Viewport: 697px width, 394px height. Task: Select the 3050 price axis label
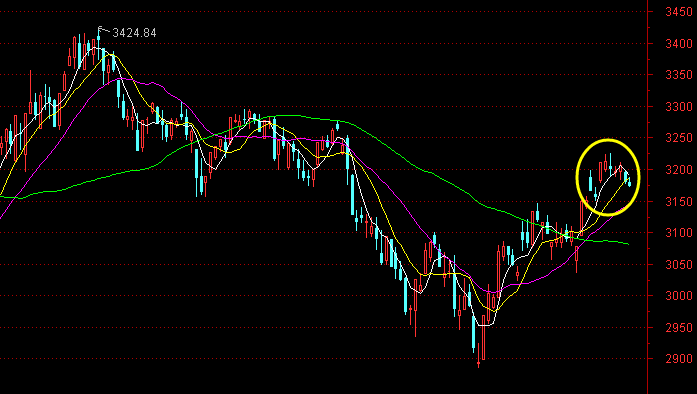point(679,265)
